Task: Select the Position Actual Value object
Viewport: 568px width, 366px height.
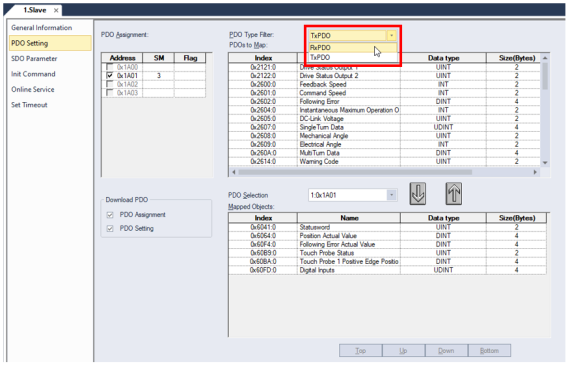Action: [x=387, y=236]
